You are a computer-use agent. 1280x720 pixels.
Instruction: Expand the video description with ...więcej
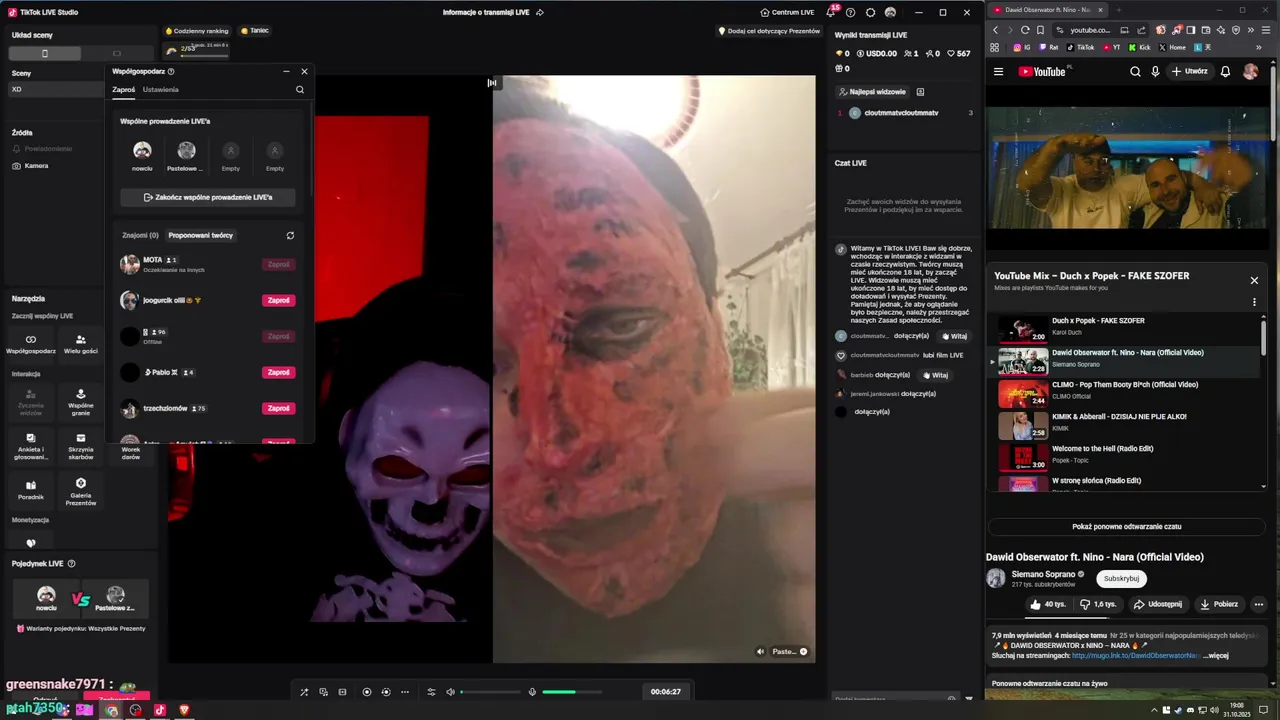(1215, 656)
